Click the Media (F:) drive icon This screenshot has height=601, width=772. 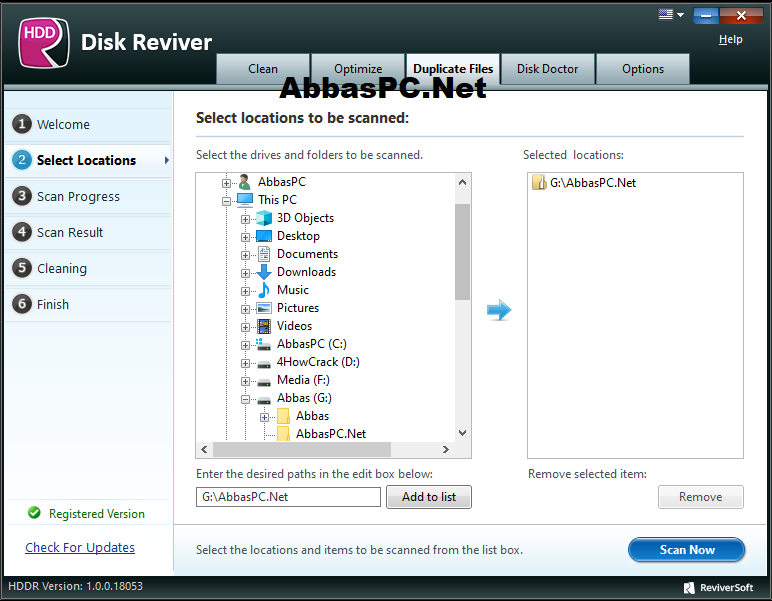[x=264, y=382]
